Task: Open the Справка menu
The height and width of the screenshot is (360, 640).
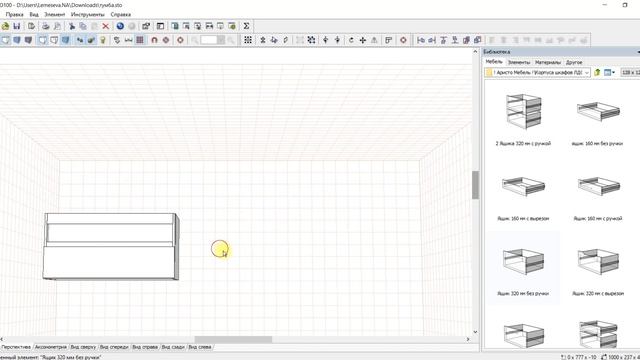Action: (121, 14)
